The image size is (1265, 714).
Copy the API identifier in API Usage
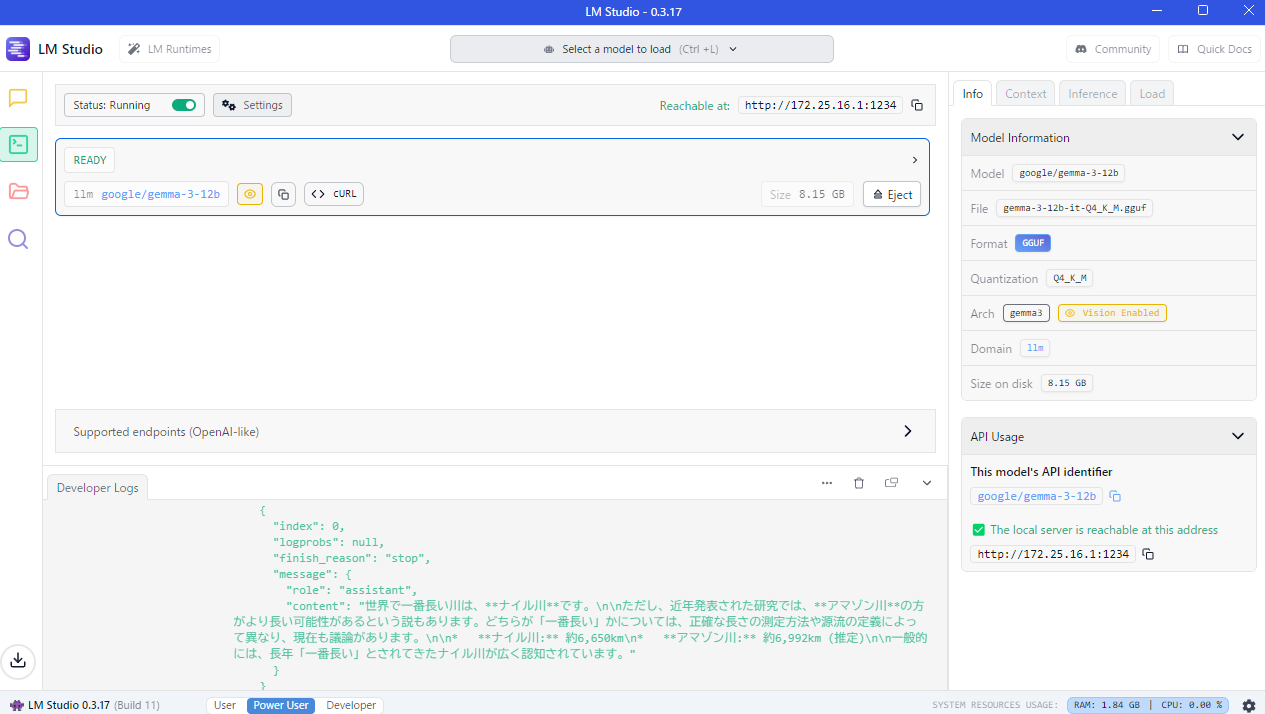[x=1115, y=496]
